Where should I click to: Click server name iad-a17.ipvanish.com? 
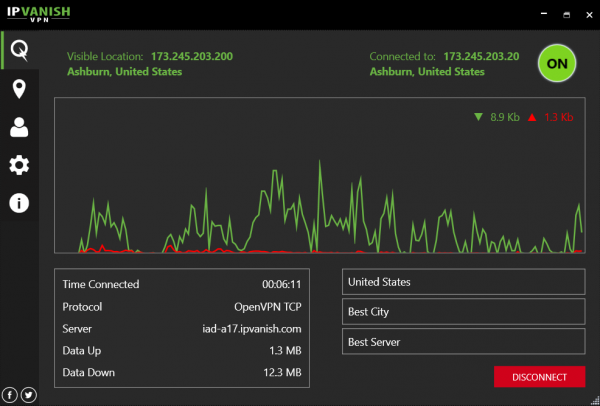252,329
